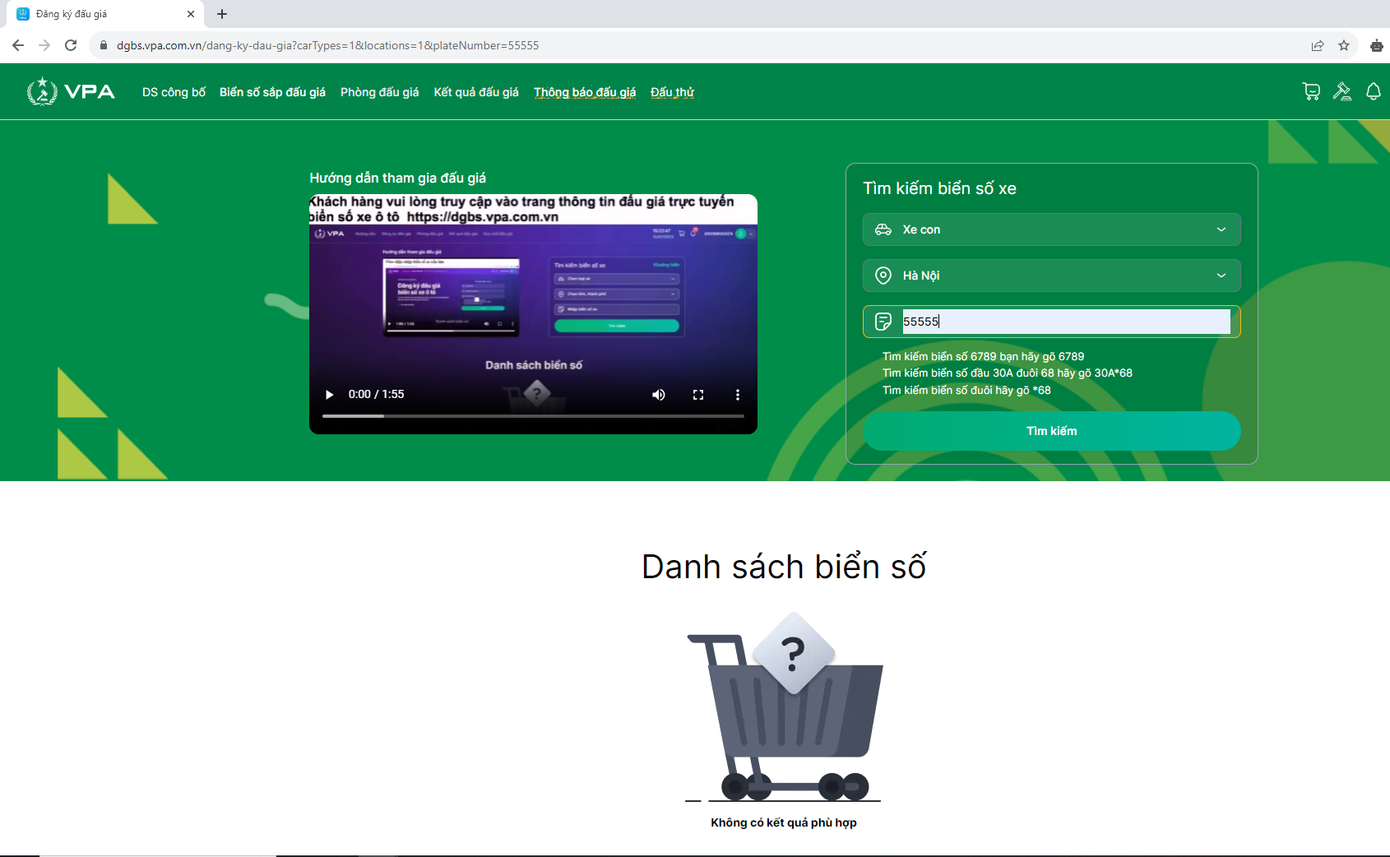Open the notifications bell icon

coord(1373,92)
